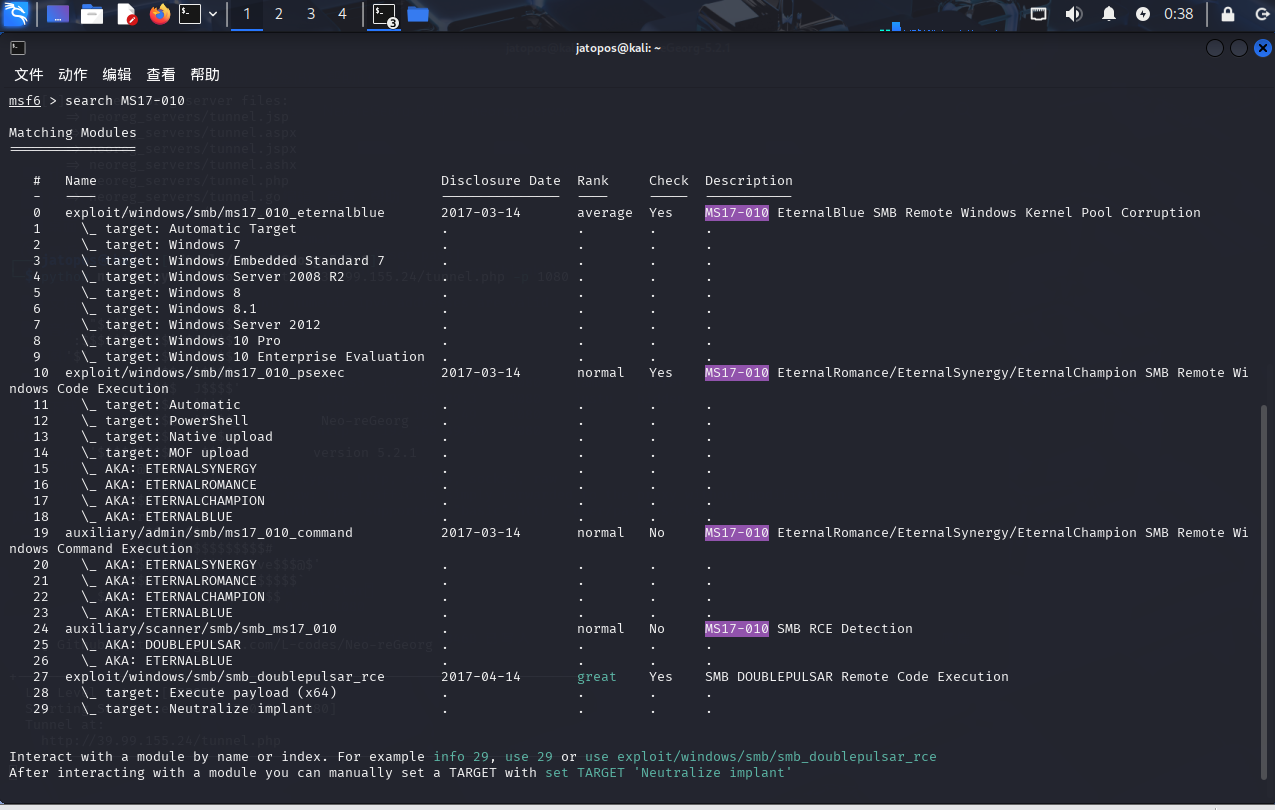Lock the screen with padlock icon
1275x810 pixels.
coord(1228,14)
